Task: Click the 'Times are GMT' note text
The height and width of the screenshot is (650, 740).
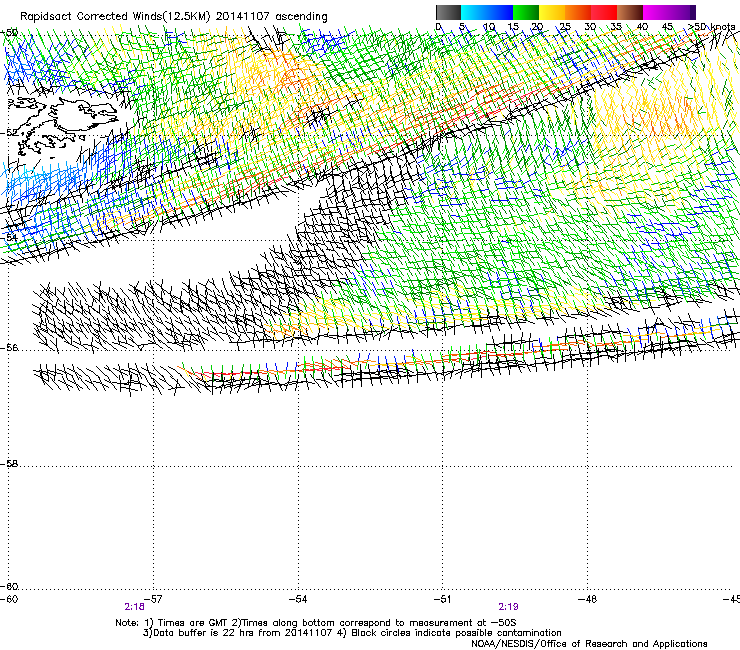Action: pos(193,623)
